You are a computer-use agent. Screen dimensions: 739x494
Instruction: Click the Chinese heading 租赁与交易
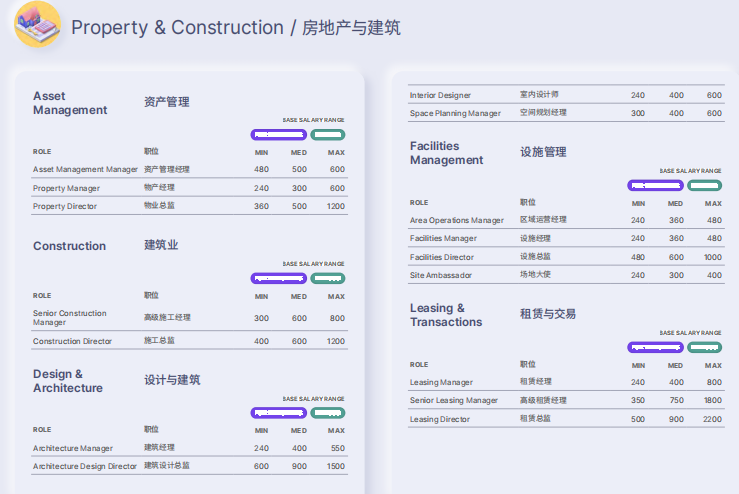coord(548,314)
